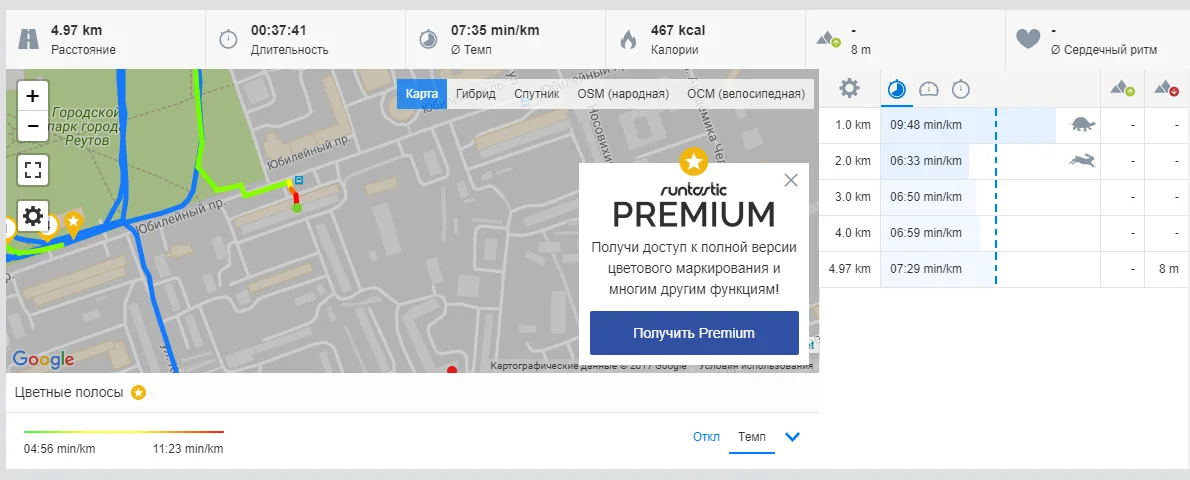Switch map to Карта view
The image size is (1190, 480).
[421, 94]
